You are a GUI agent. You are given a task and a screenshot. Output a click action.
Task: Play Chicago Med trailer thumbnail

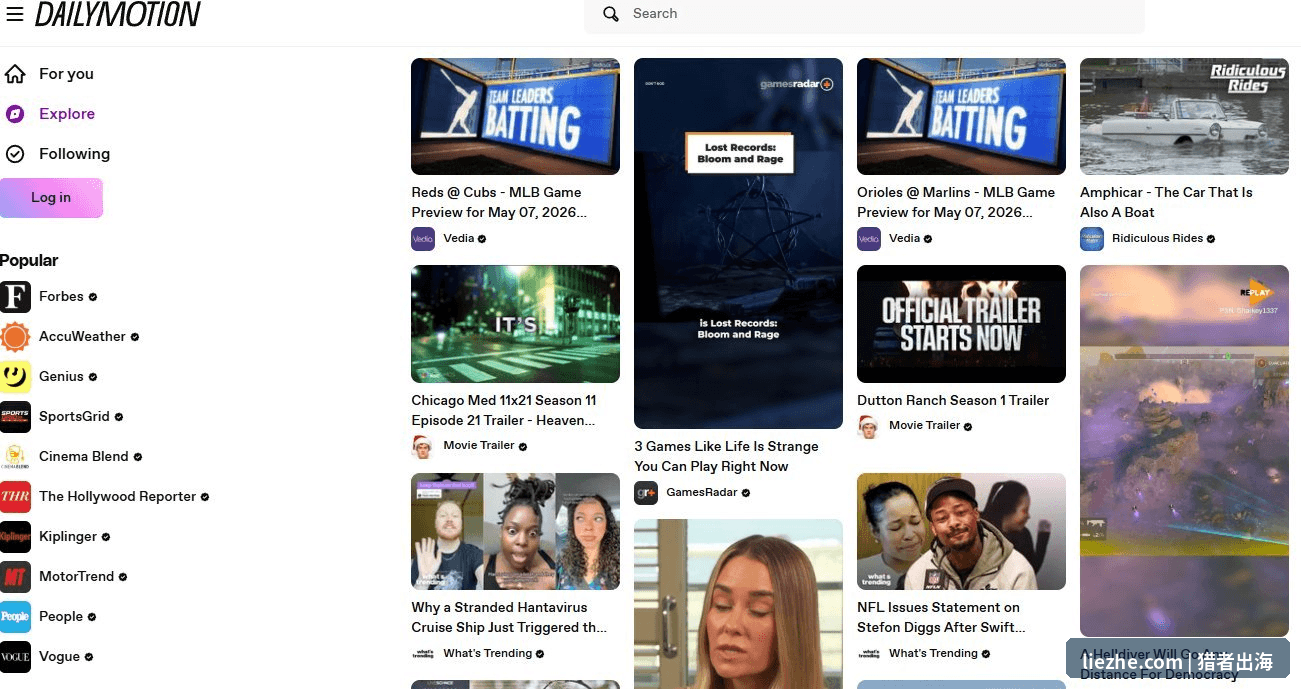coord(515,324)
